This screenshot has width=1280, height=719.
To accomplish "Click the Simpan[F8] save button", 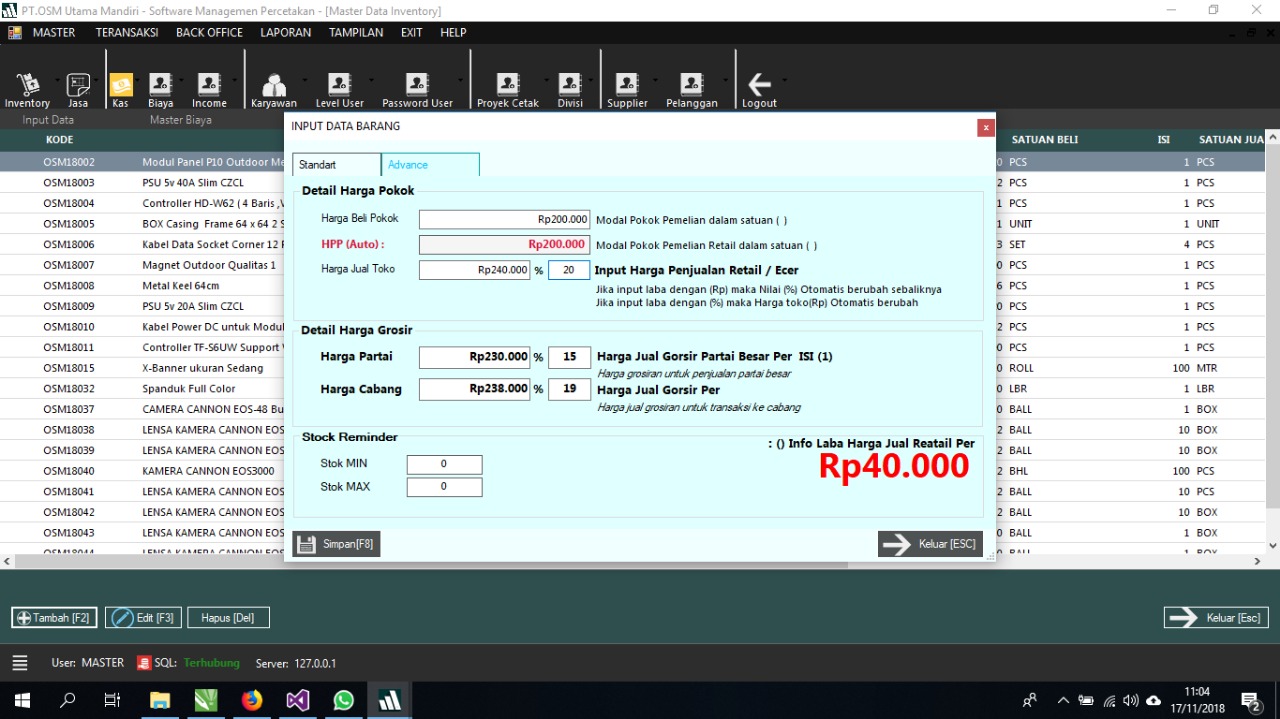I will [x=336, y=544].
